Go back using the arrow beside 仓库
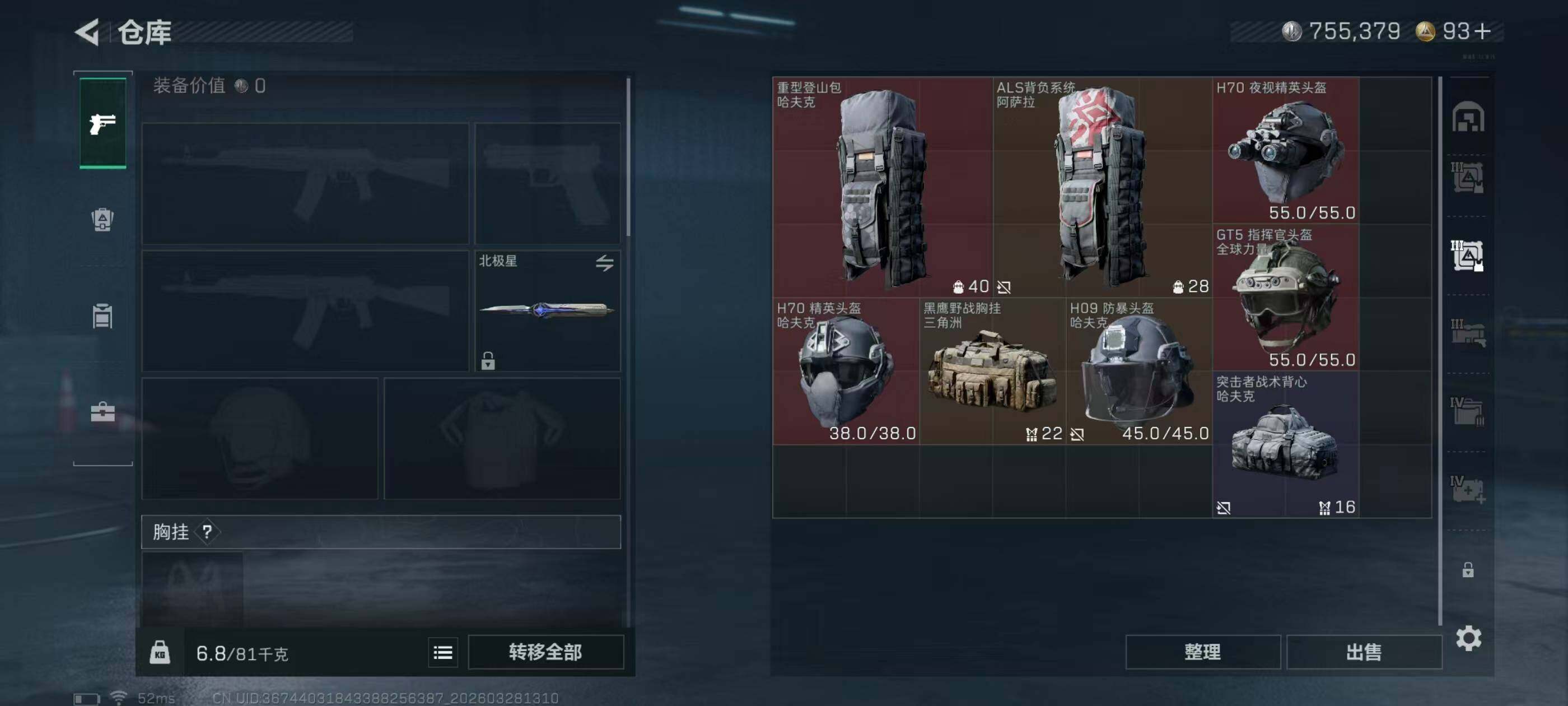Viewport: 1568px width, 706px height. (x=87, y=32)
